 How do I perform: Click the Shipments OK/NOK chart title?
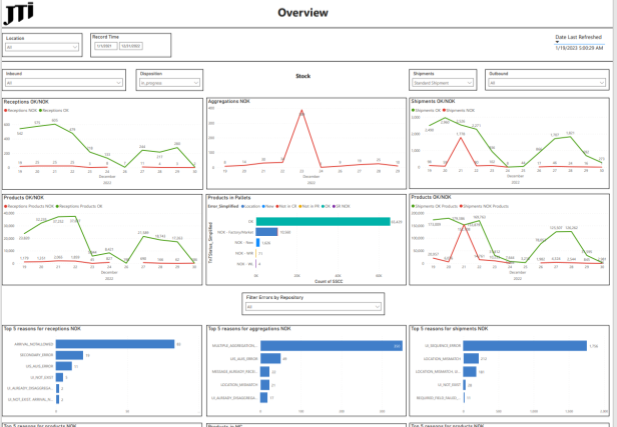pyautogui.click(x=433, y=102)
